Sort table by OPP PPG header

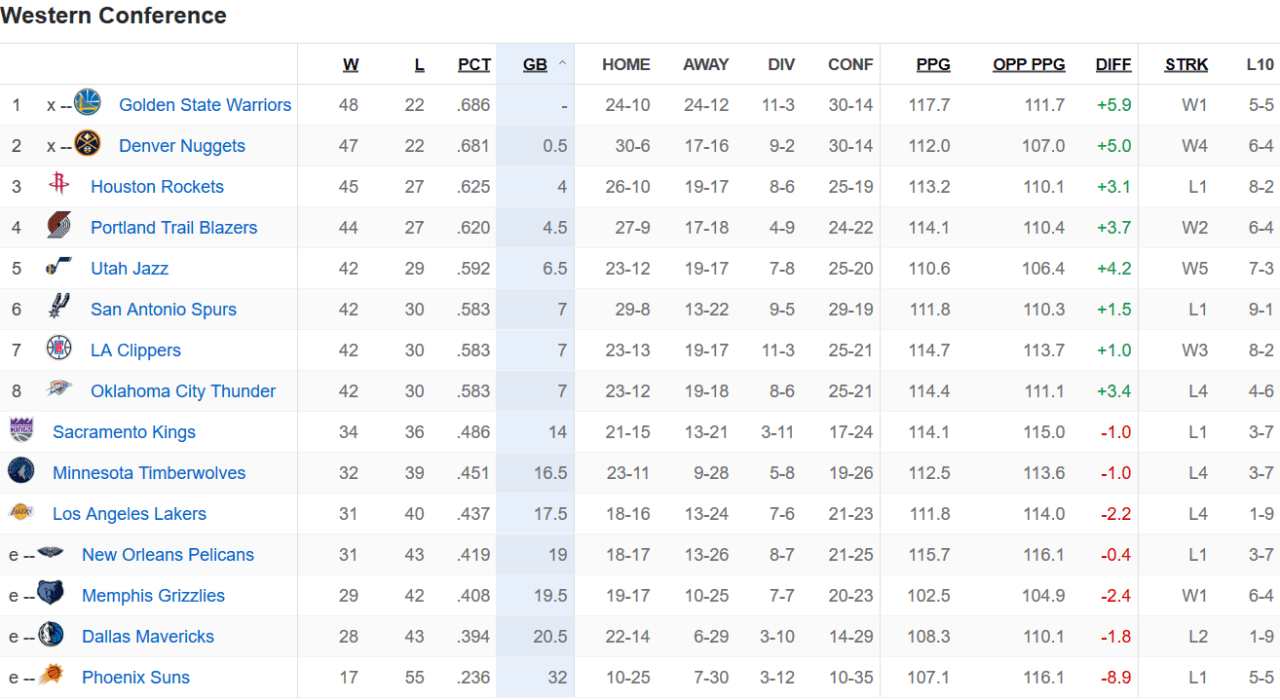pos(1028,65)
